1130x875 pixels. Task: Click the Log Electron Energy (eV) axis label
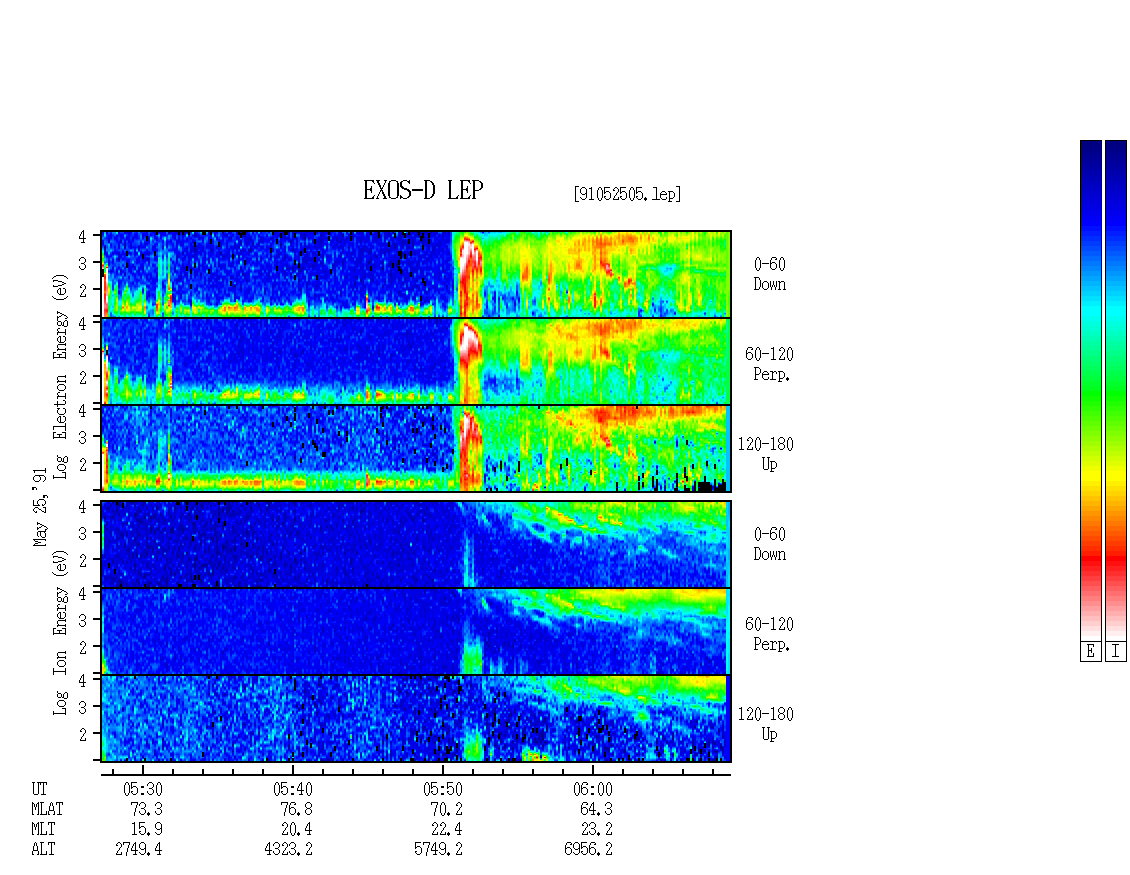(x=60, y=376)
